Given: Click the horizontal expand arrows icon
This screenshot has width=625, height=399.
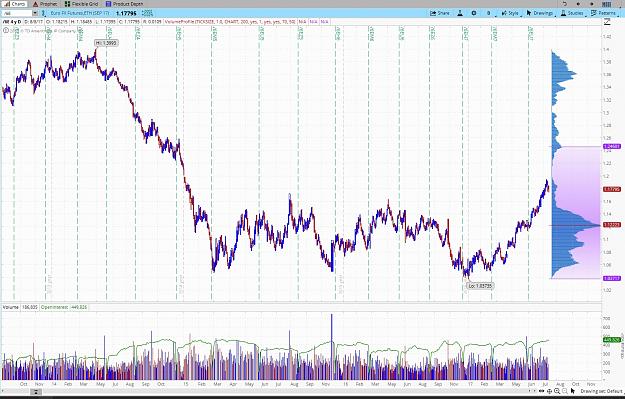Looking at the screenshot, I should point(542,392).
